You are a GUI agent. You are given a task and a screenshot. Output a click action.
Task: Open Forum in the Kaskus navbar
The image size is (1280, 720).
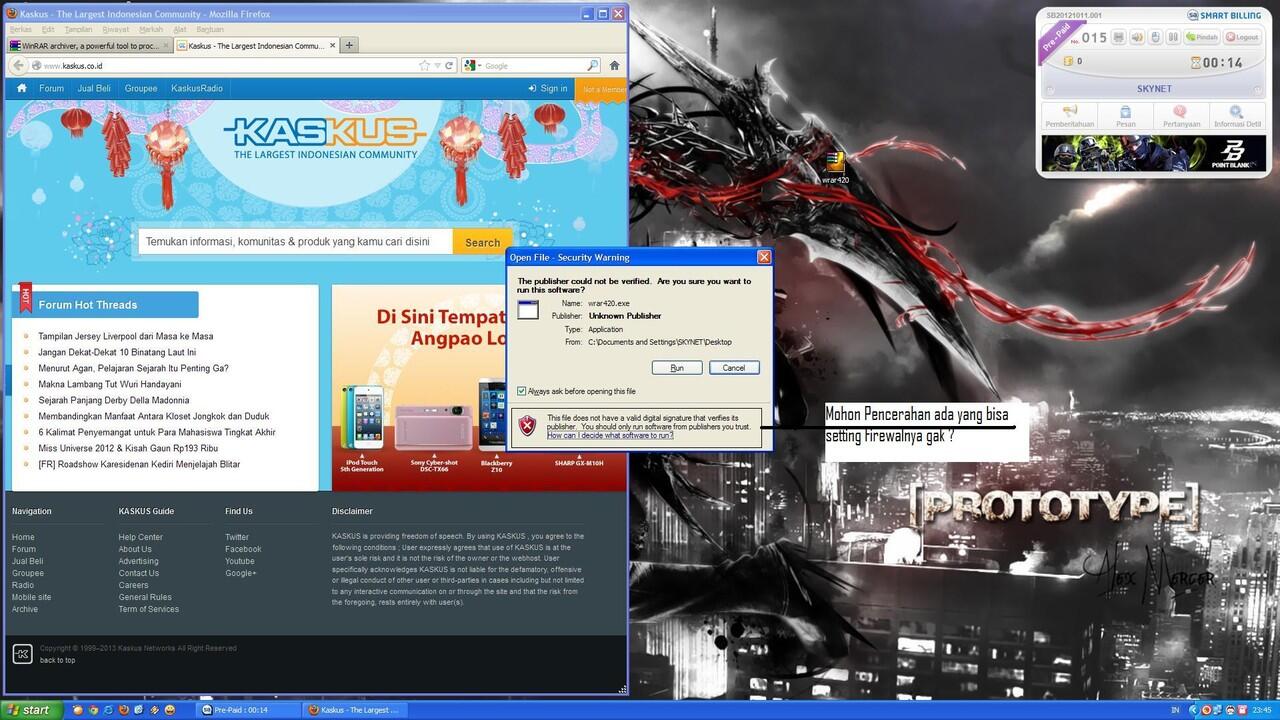point(51,88)
